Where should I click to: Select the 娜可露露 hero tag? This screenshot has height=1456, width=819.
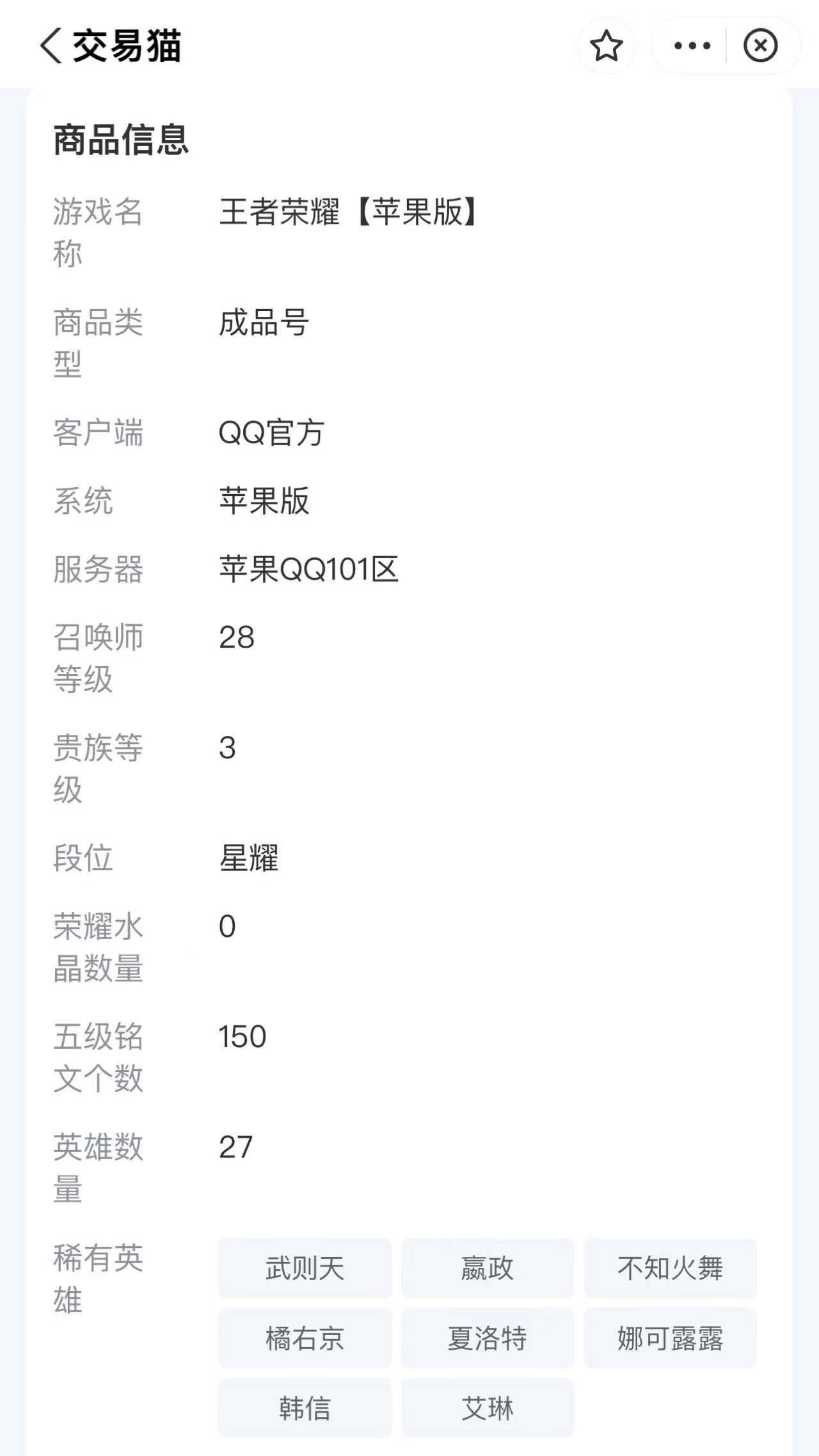pos(670,1338)
